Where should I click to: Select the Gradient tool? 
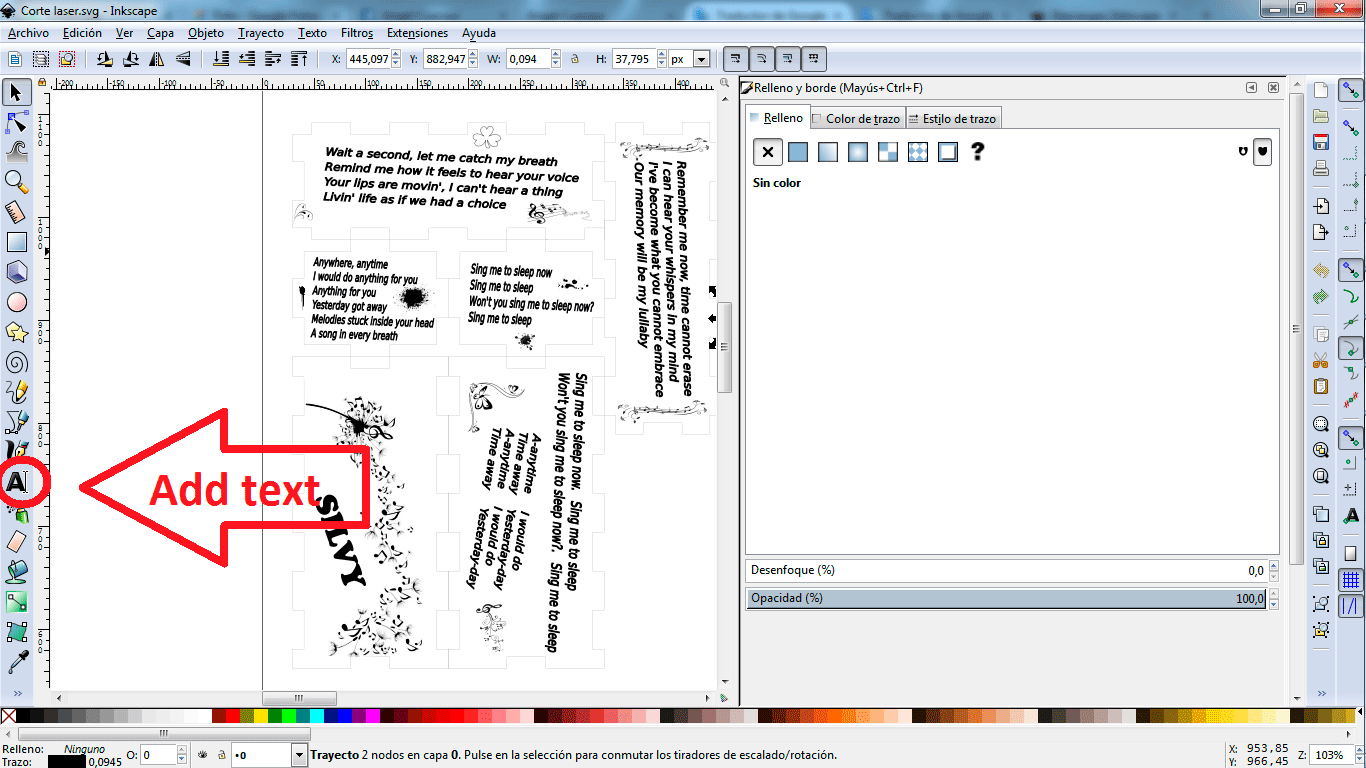(16, 601)
